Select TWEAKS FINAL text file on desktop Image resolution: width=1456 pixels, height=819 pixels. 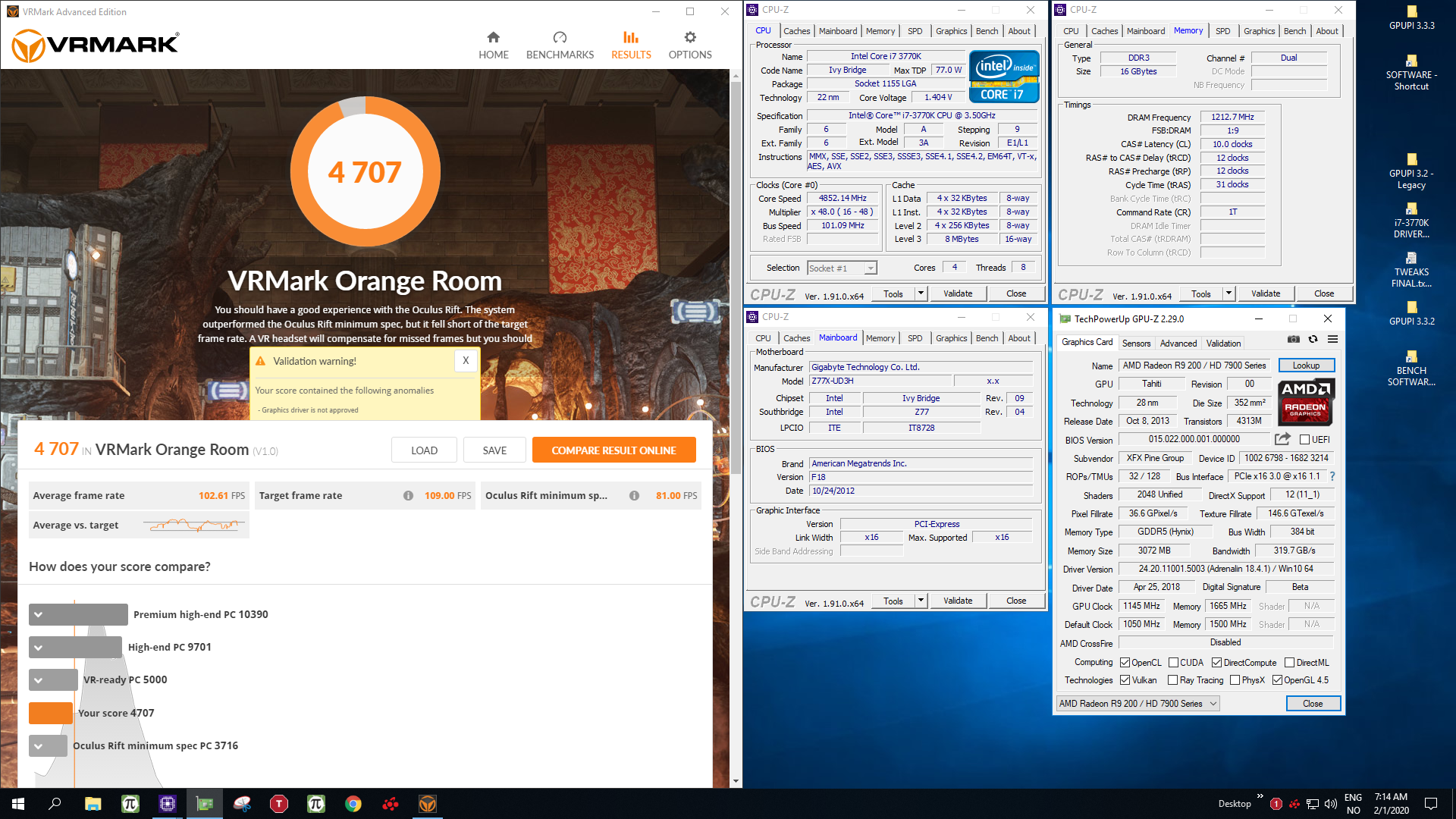1411,270
